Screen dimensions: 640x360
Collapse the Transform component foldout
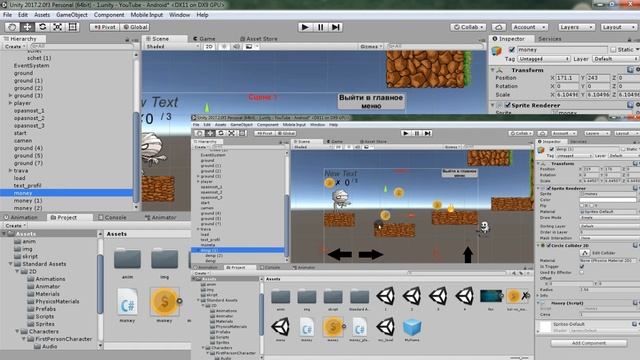(x=493, y=70)
